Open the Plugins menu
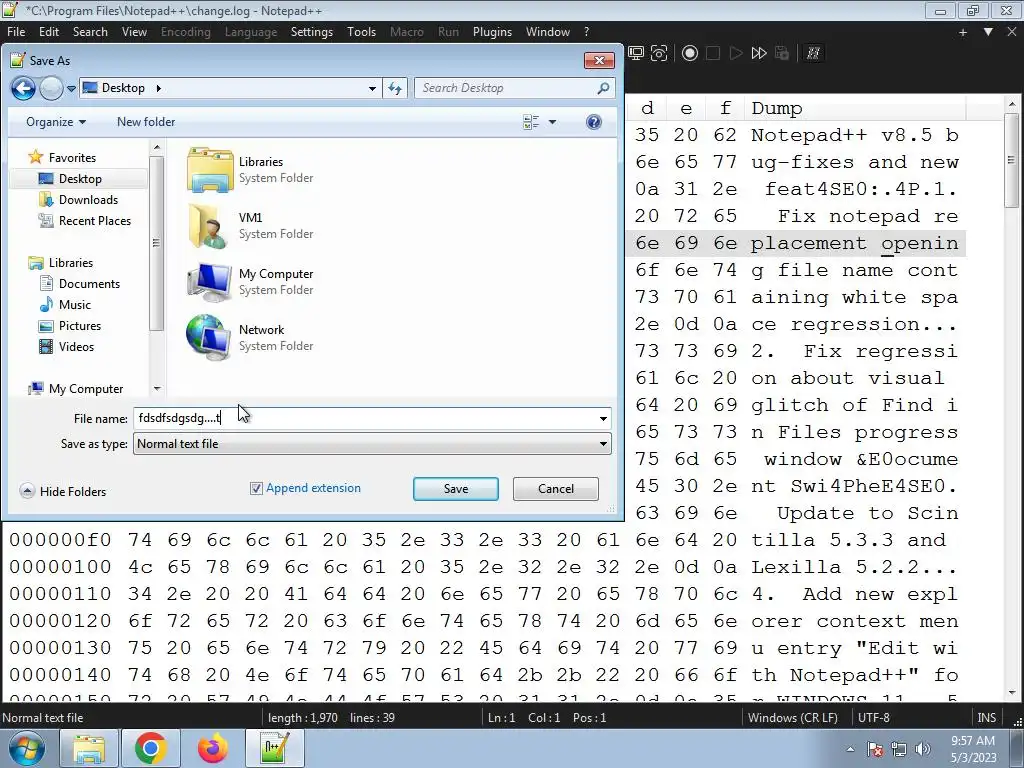 tap(492, 32)
